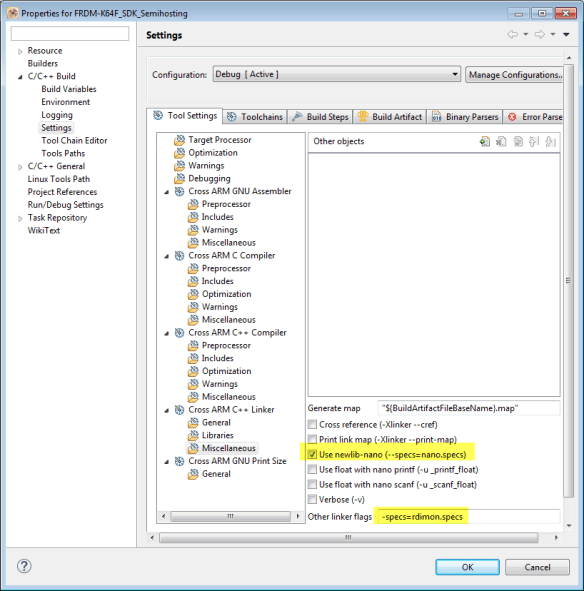Click the Other linker flags field
This screenshot has width=584, height=591.
point(469,517)
